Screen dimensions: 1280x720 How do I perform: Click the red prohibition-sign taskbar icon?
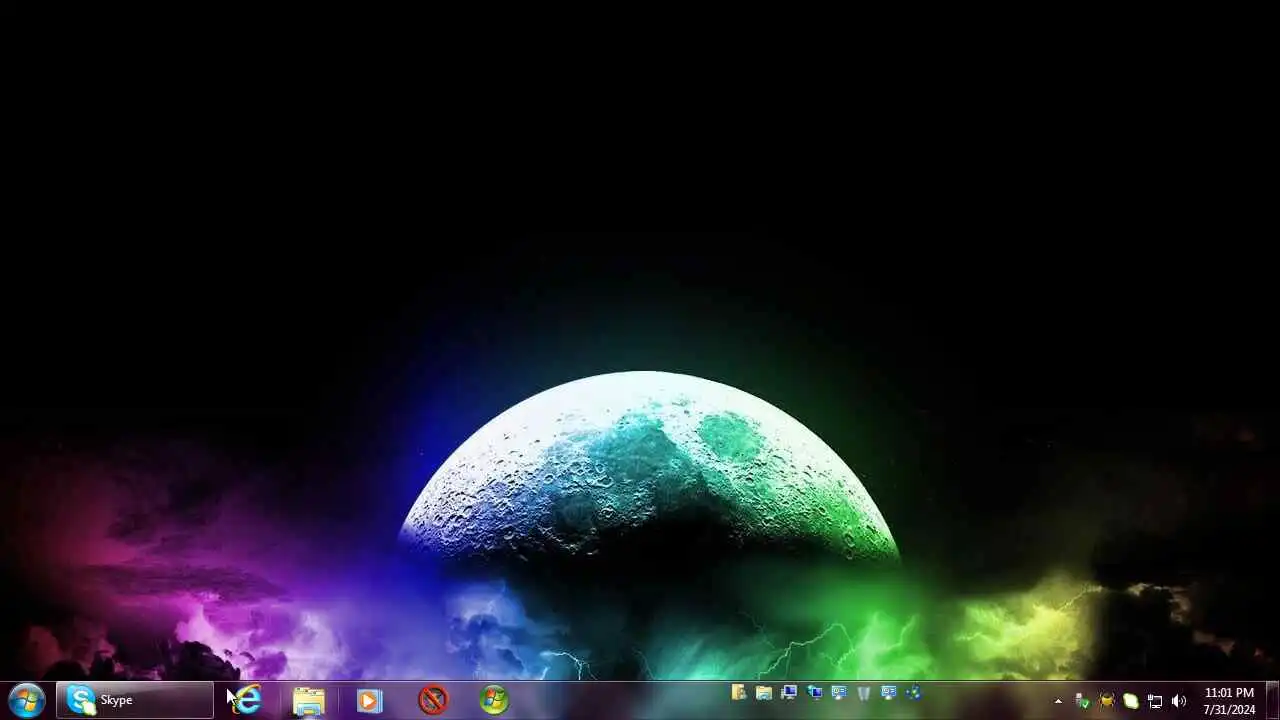tap(433, 700)
